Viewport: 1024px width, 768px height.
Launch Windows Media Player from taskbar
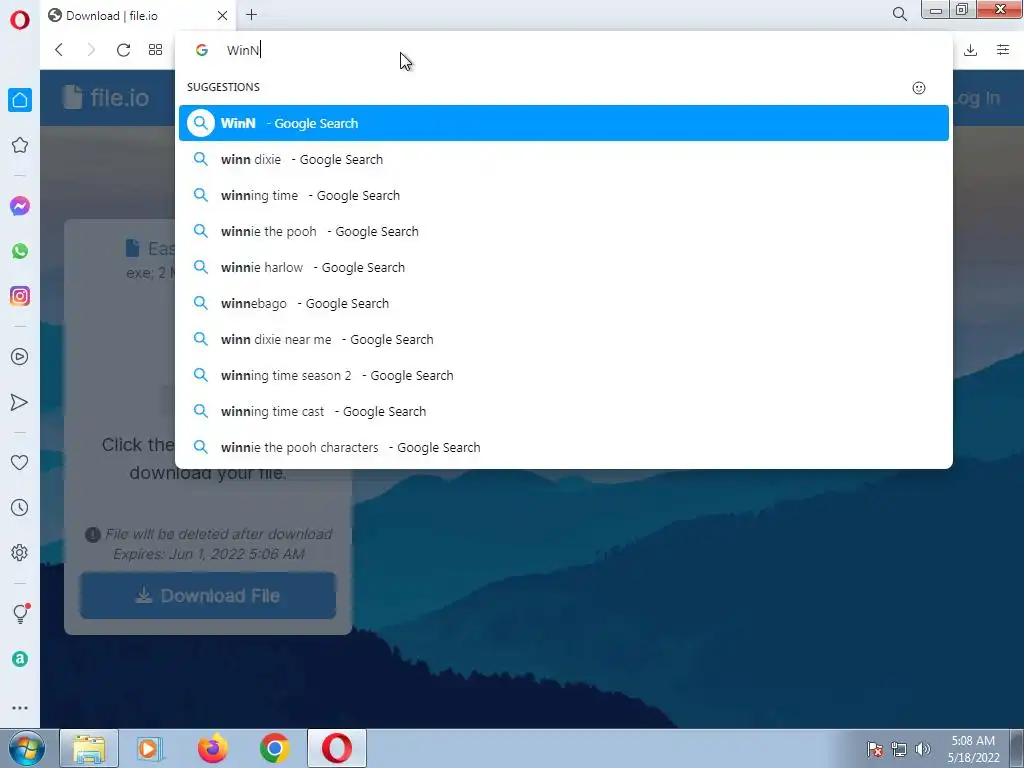pos(149,748)
